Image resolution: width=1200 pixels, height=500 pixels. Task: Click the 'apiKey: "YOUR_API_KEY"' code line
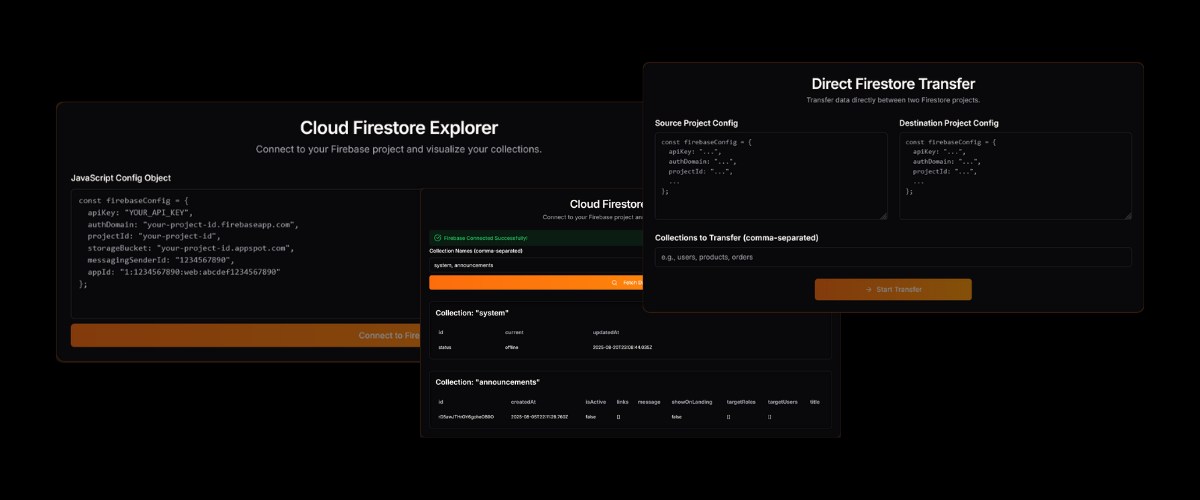pyautogui.click(x=139, y=213)
